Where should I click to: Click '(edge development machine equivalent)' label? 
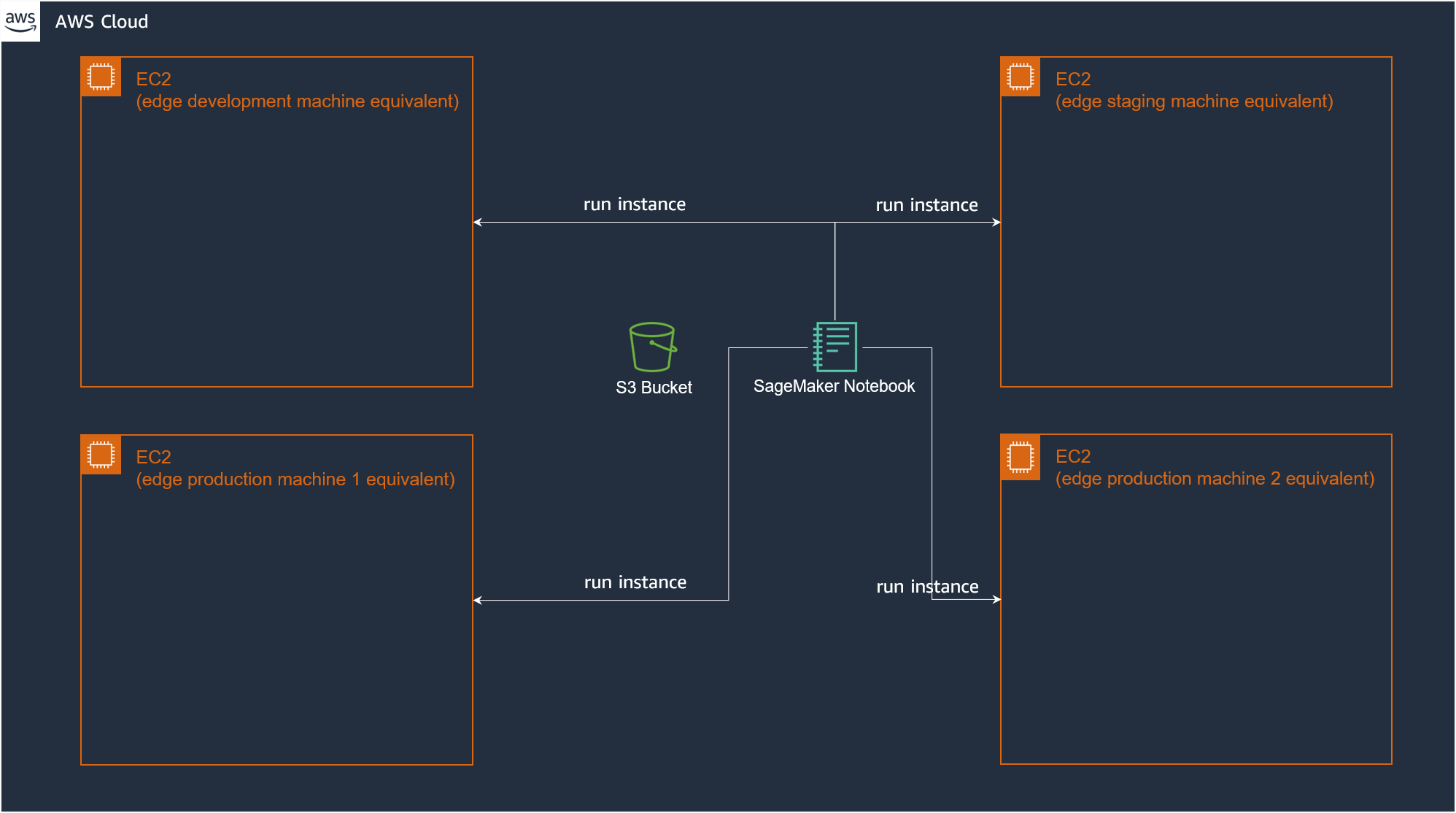[x=298, y=101]
